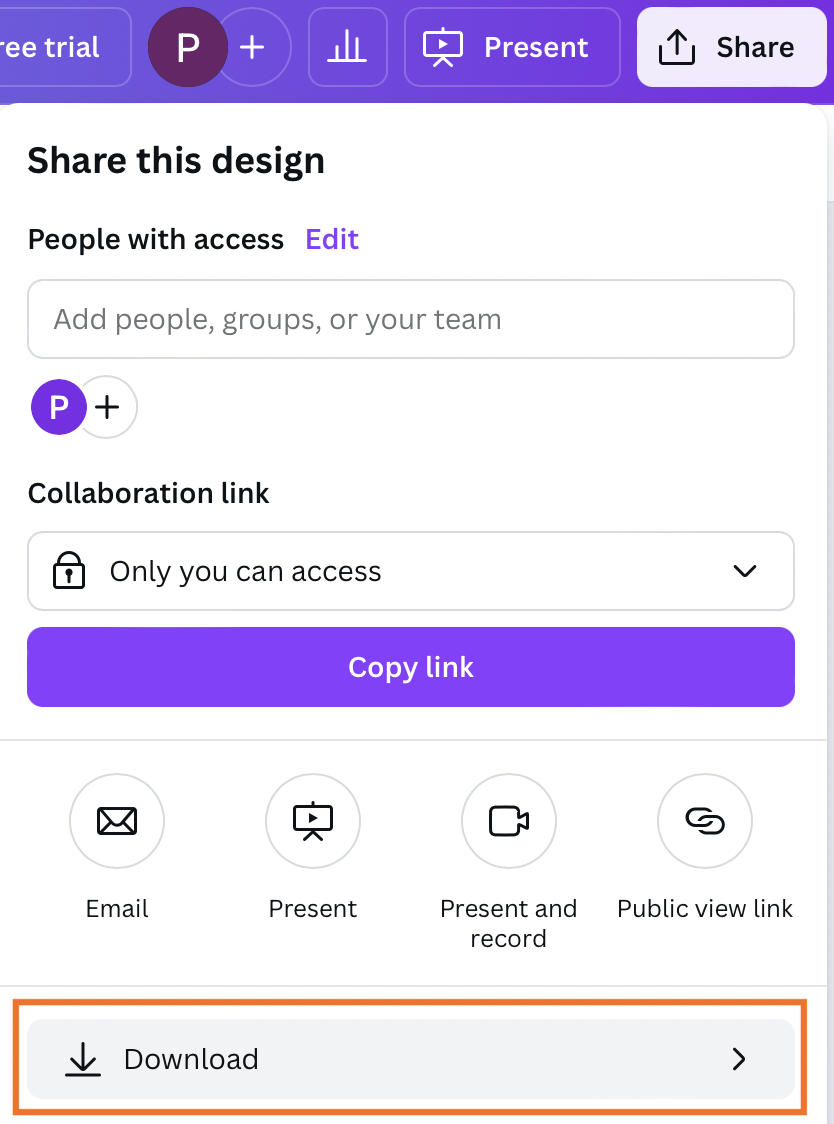This screenshot has width=834, height=1124.
Task: Click the chevron arrow in Collaboration link box
Action: pyautogui.click(x=745, y=571)
